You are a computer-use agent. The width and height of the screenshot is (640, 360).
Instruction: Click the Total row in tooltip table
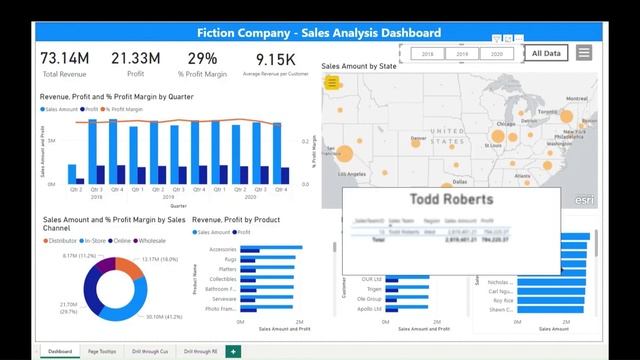[x=431, y=240]
